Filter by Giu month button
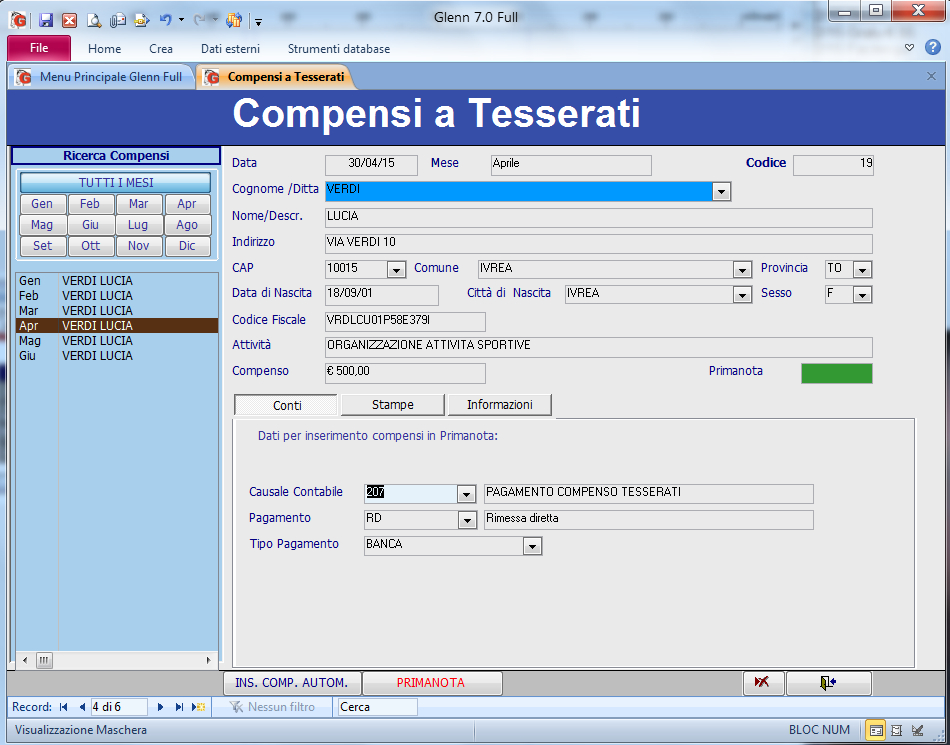The image size is (950, 745). tap(90, 225)
